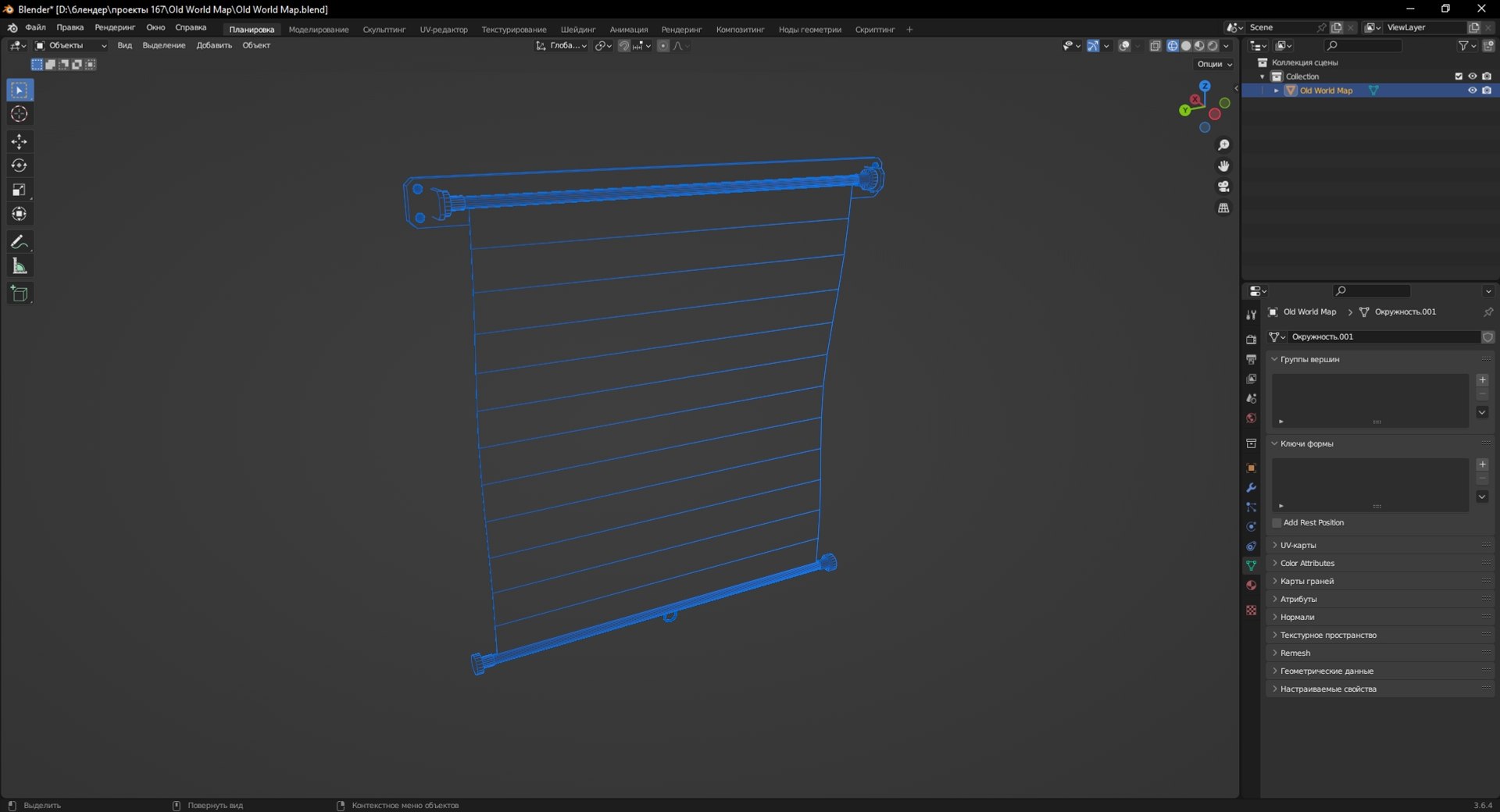Switch to the Шейдинг workspace tab

[x=578, y=30]
